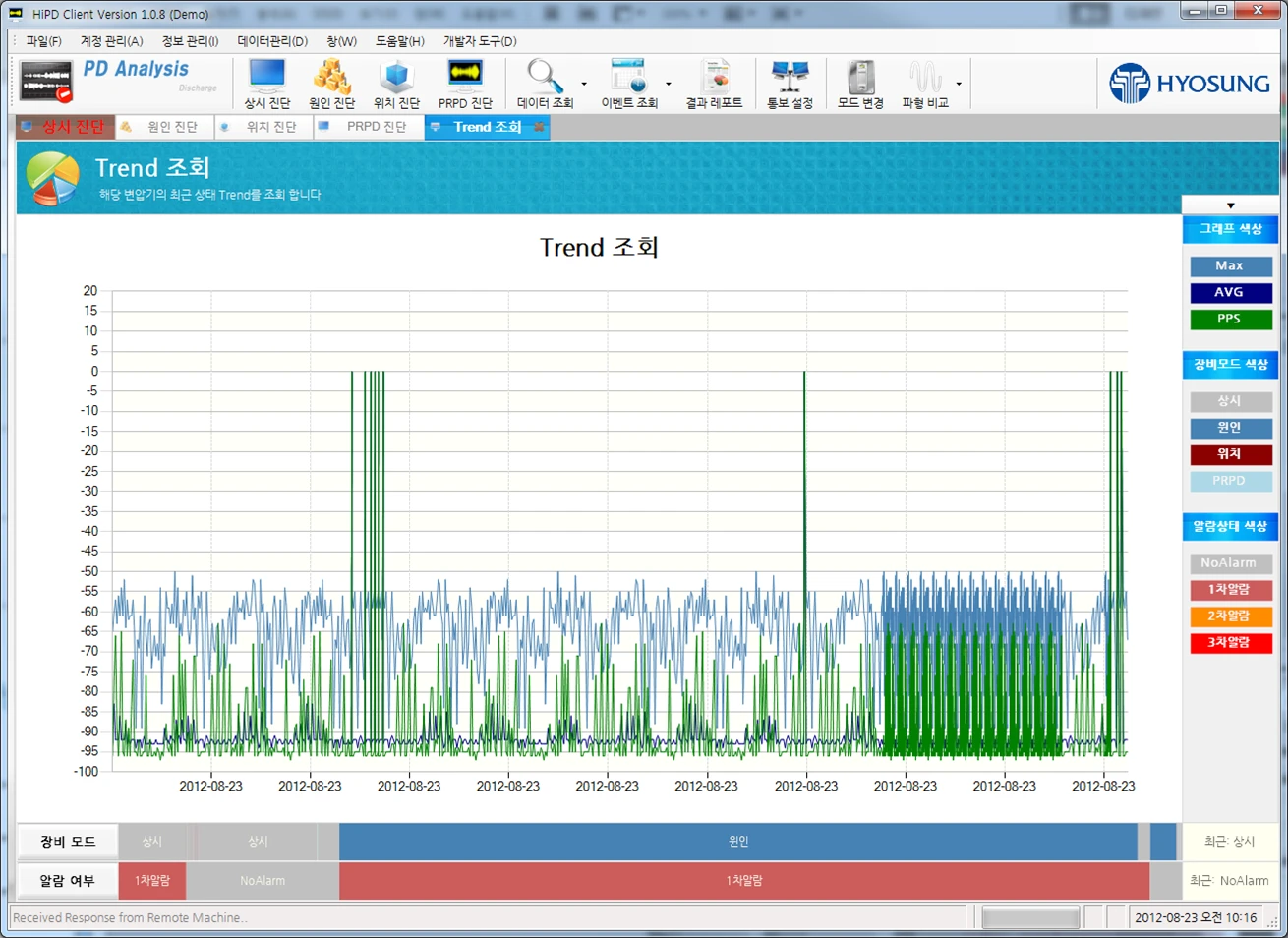Click the PRPD mode color swatch
Screen dimensions: 1288x938
pos(1230,481)
